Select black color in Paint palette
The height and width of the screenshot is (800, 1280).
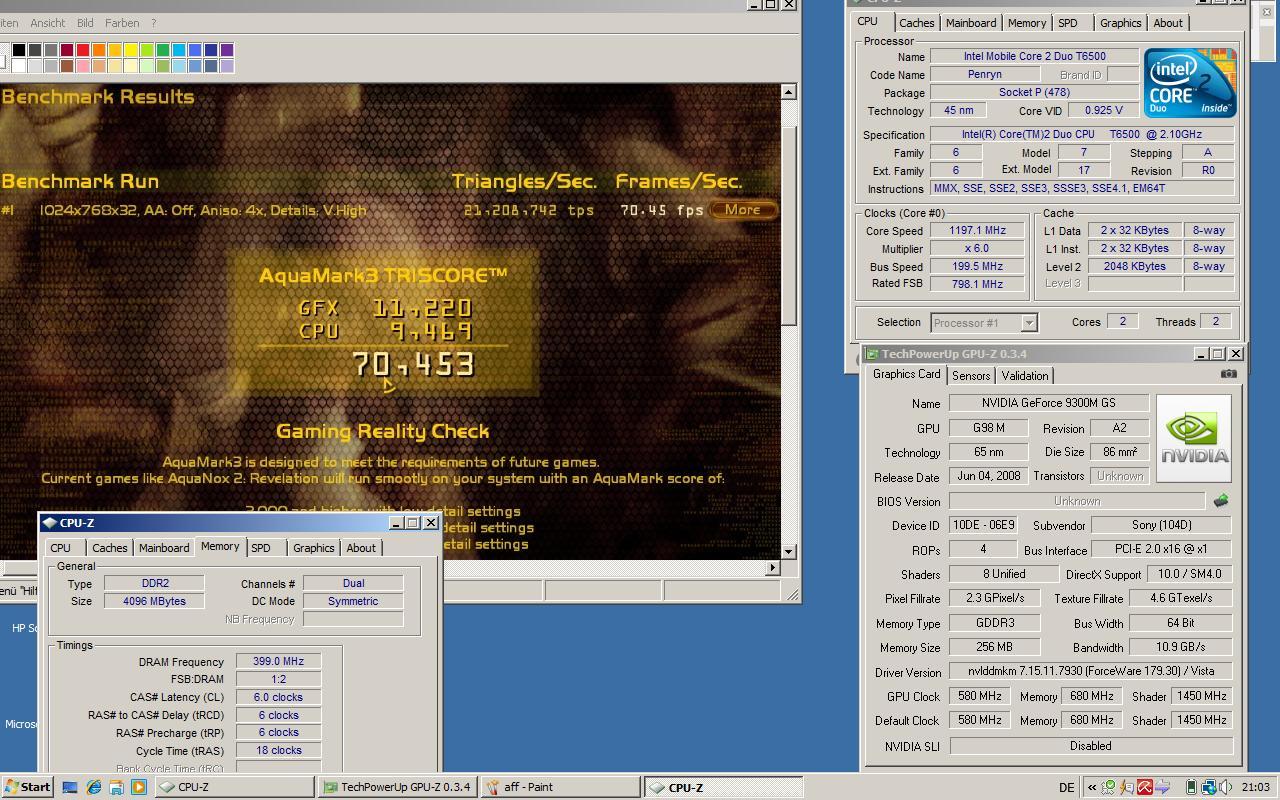pos(19,50)
